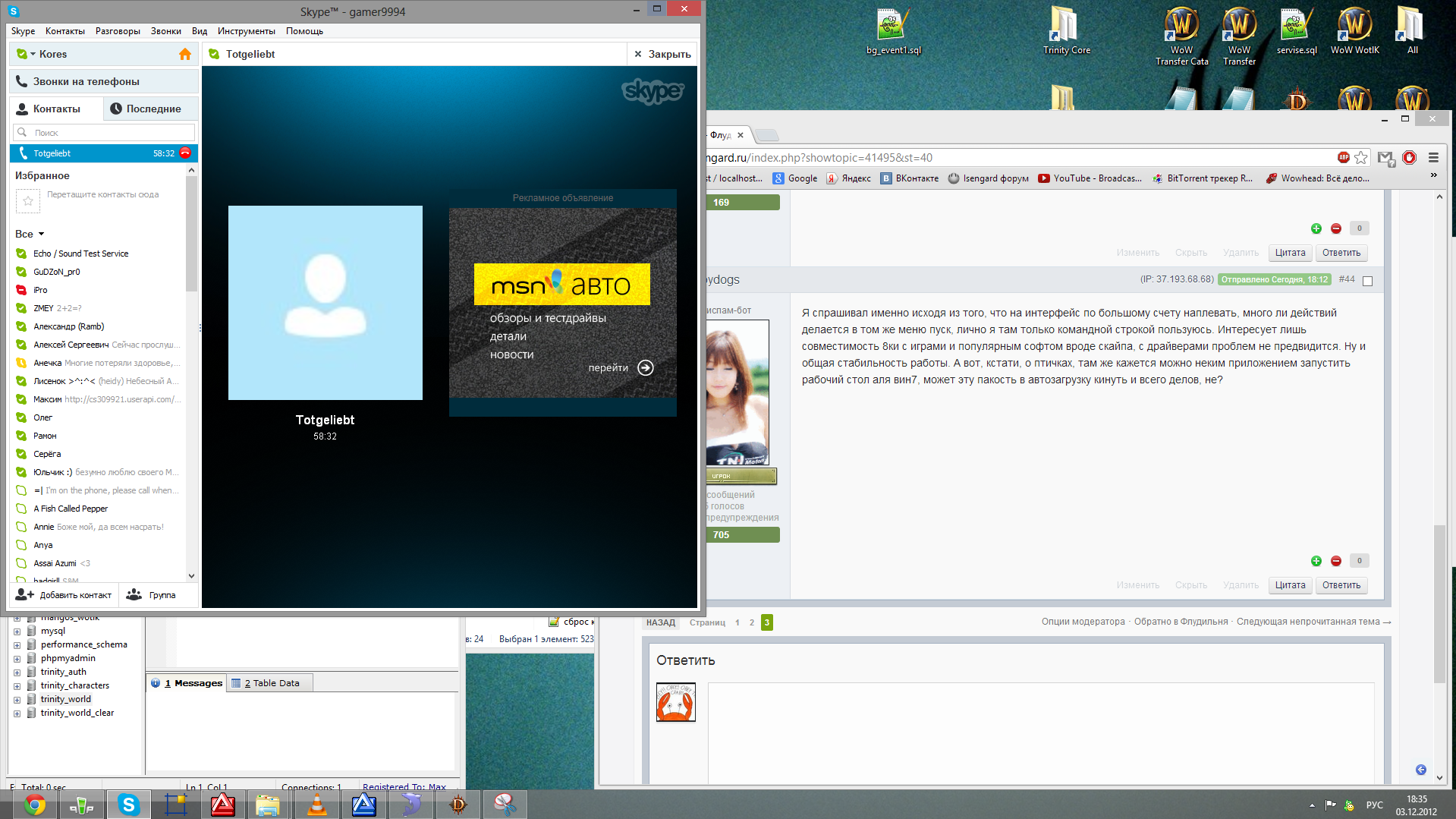The image size is (1456, 819).
Task: Click the Цитата button on post #44
Action: point(1290,585)
